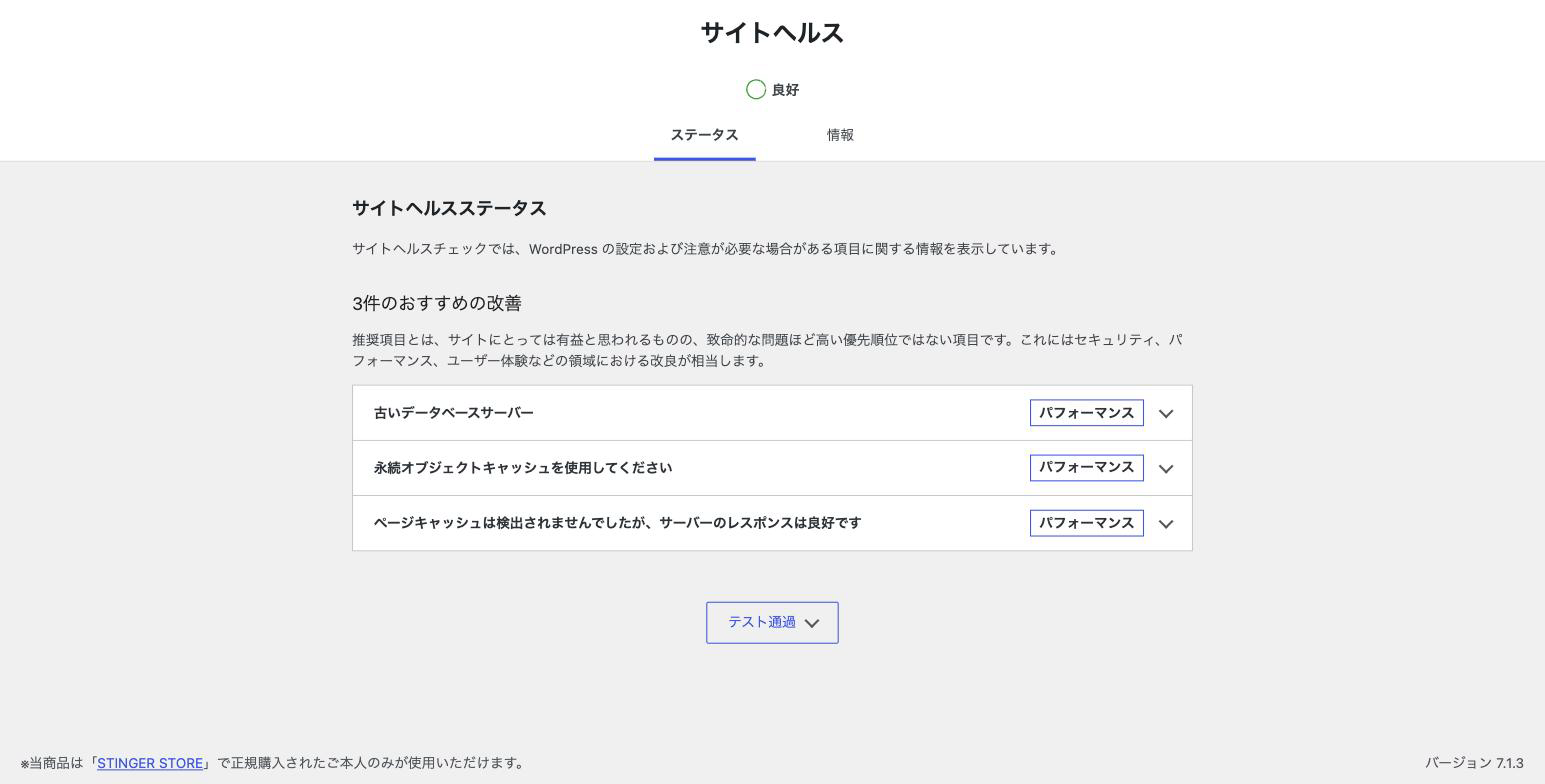Screen dimensions: 1545x784
Task: Click the サイトヘルス page title
Action: click(772, 33)
